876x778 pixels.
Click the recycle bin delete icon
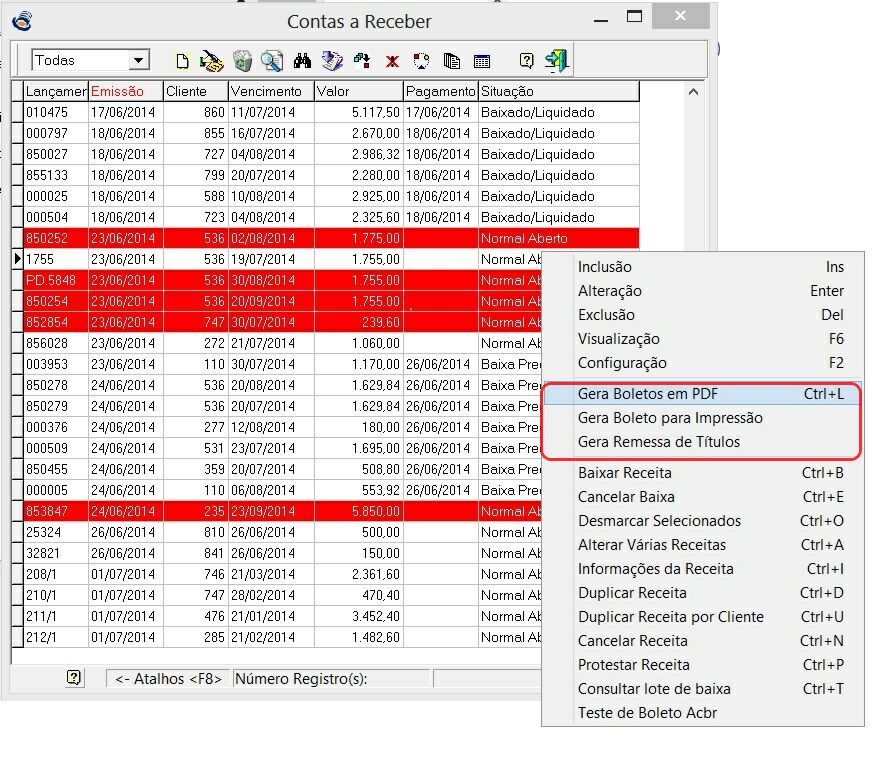242,61
